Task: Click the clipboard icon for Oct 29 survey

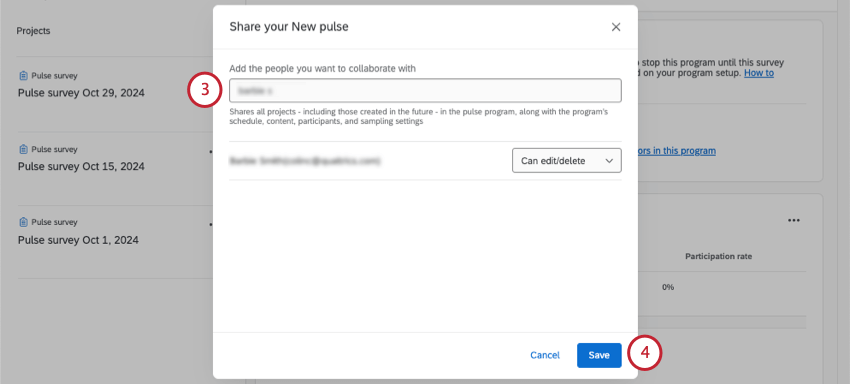Action: (x=23, y=76)
